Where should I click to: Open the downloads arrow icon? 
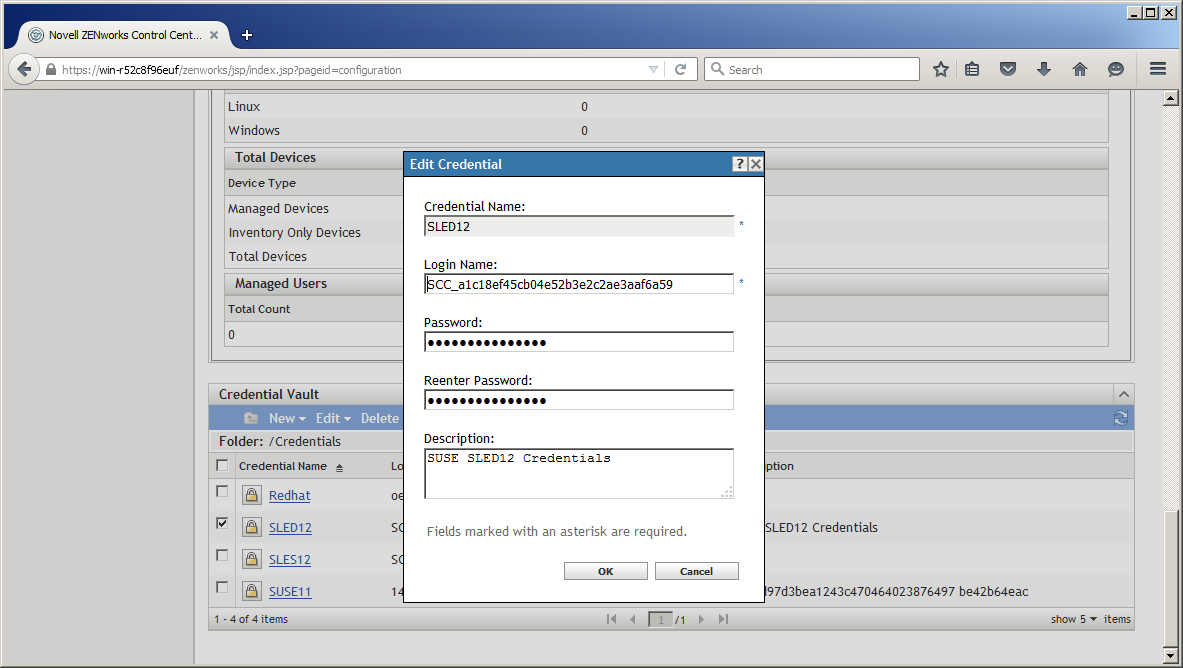[1043, 69]
